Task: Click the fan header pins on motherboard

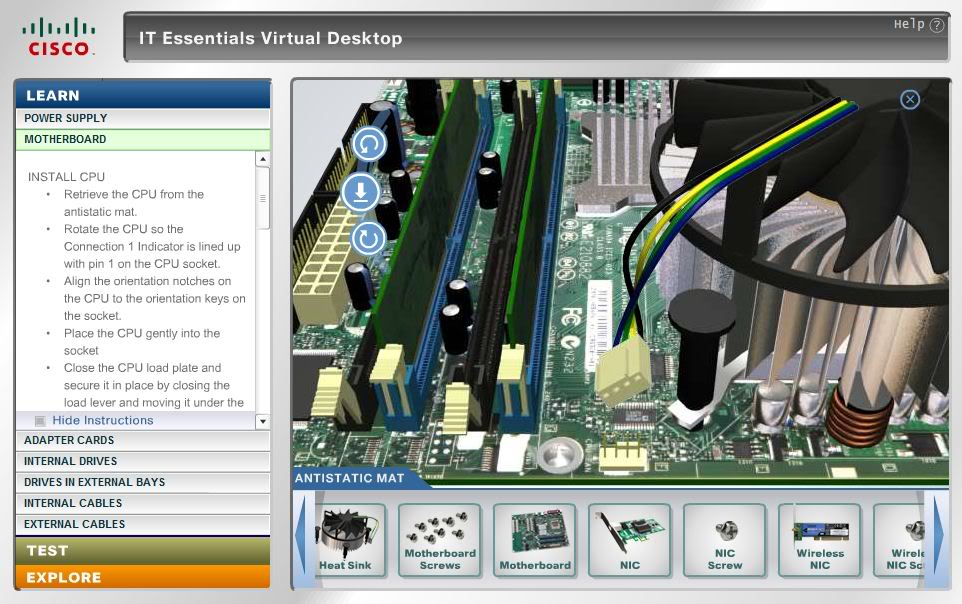Action: (623, 457)
